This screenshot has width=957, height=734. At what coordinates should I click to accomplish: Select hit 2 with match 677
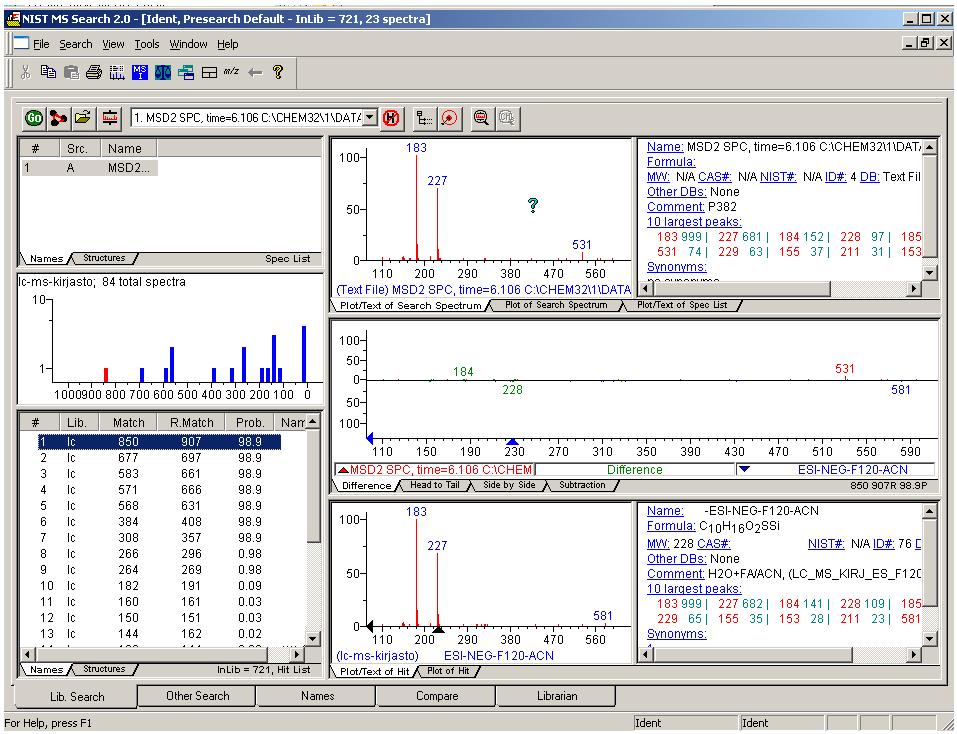pyautogui.click(x=160, y=458)
